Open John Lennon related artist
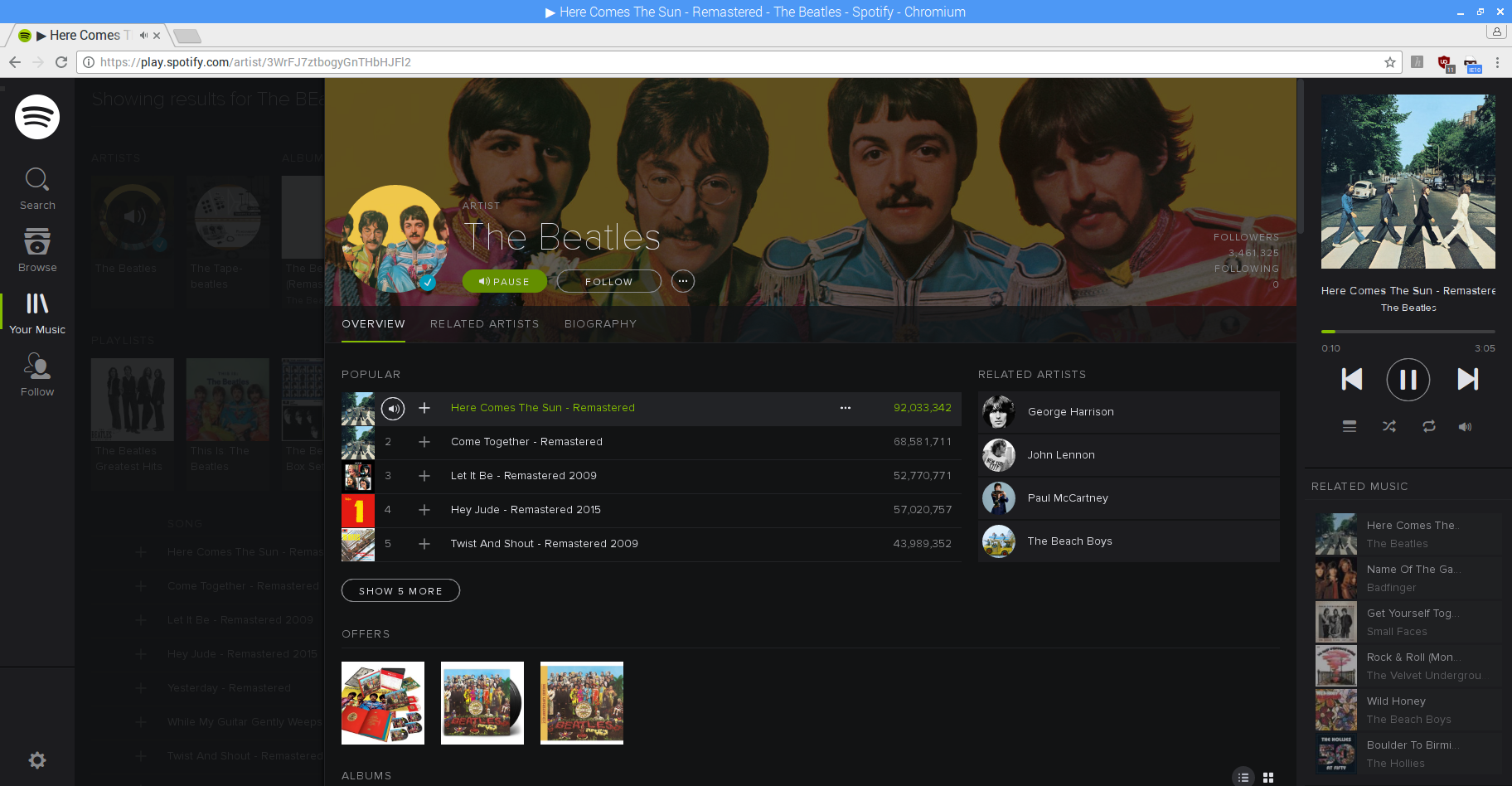Viewport: 1512px width, 786px height. tap(1129, 455)
